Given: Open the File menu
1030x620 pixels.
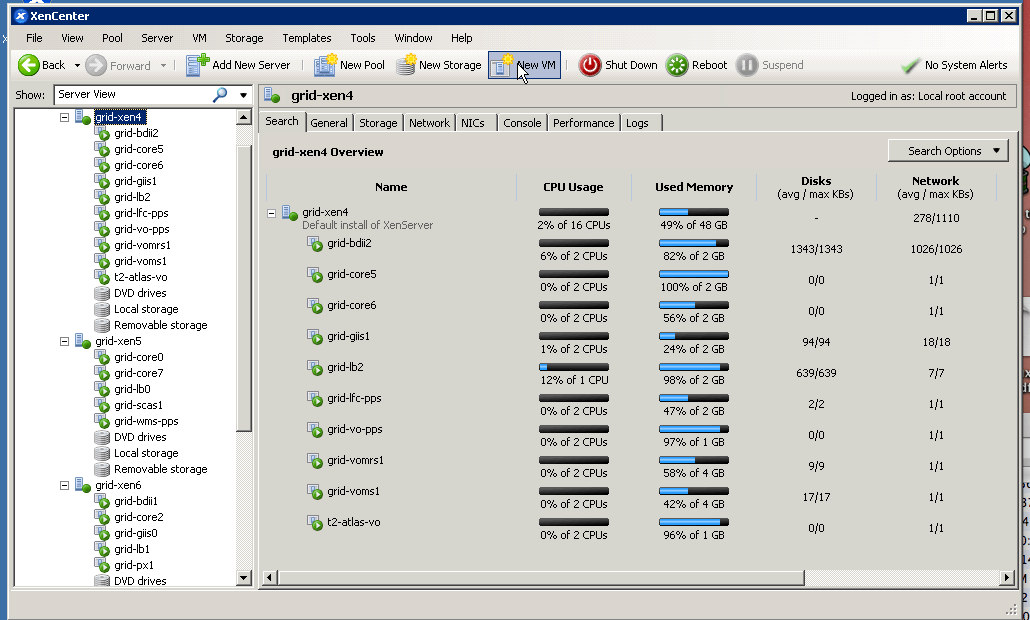Looking at the screenshot, I should (34, 38).
